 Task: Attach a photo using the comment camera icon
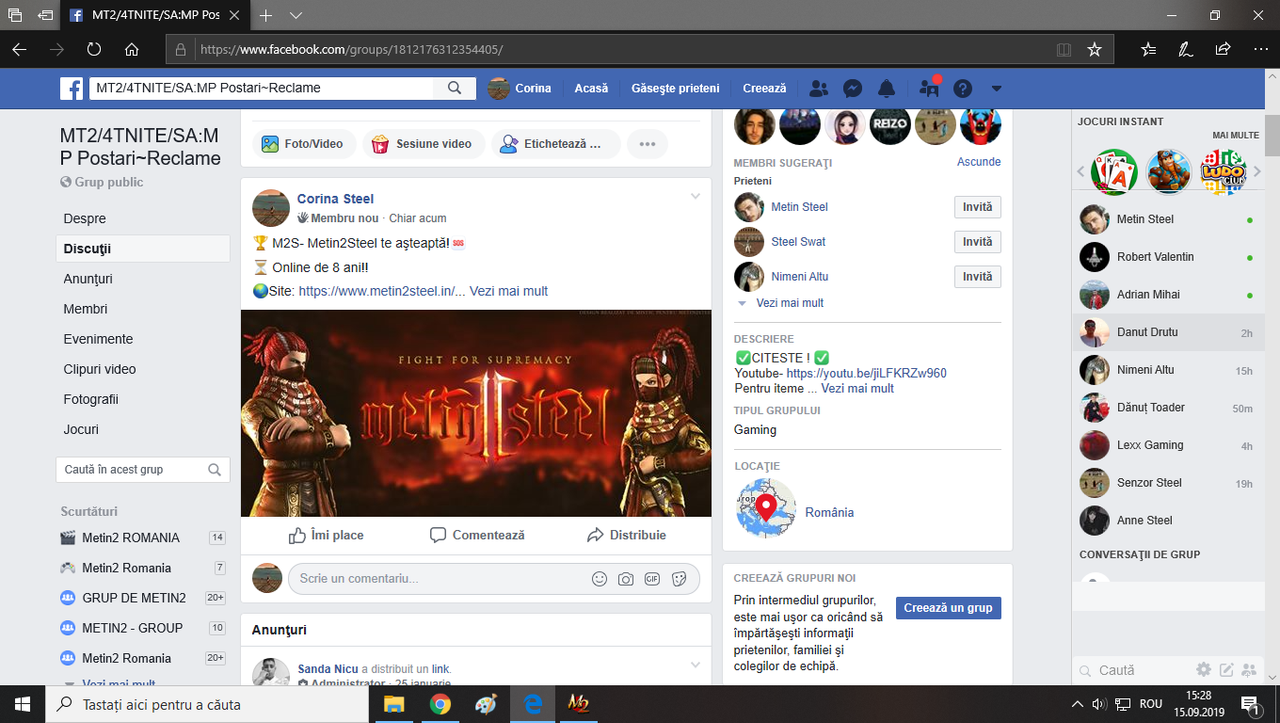coord(626,578)
